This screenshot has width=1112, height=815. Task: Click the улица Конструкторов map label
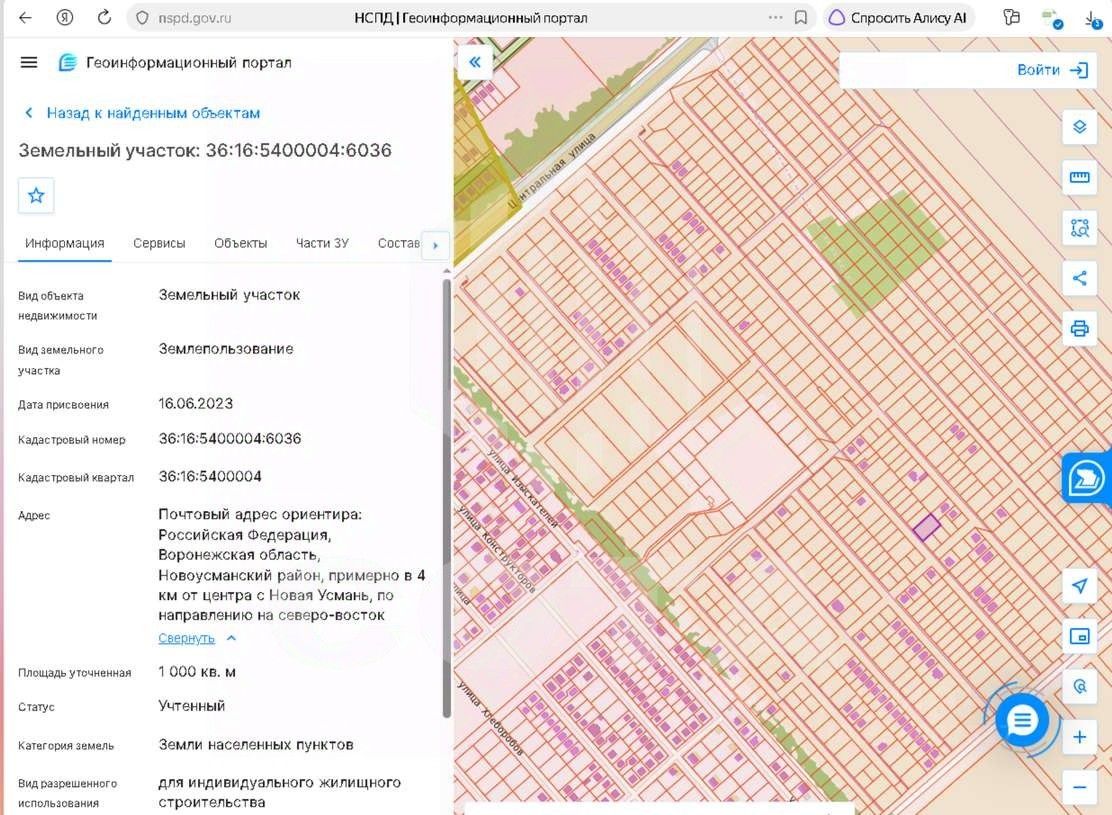point(496,548)
